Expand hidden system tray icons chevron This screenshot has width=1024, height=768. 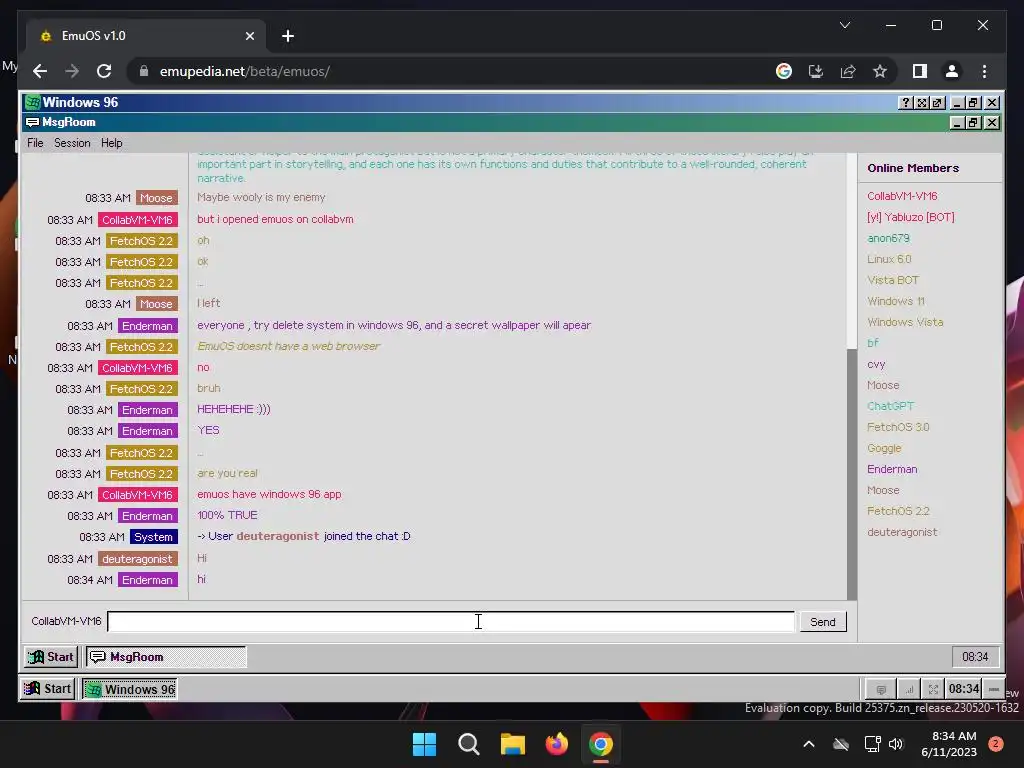point(808,744)
